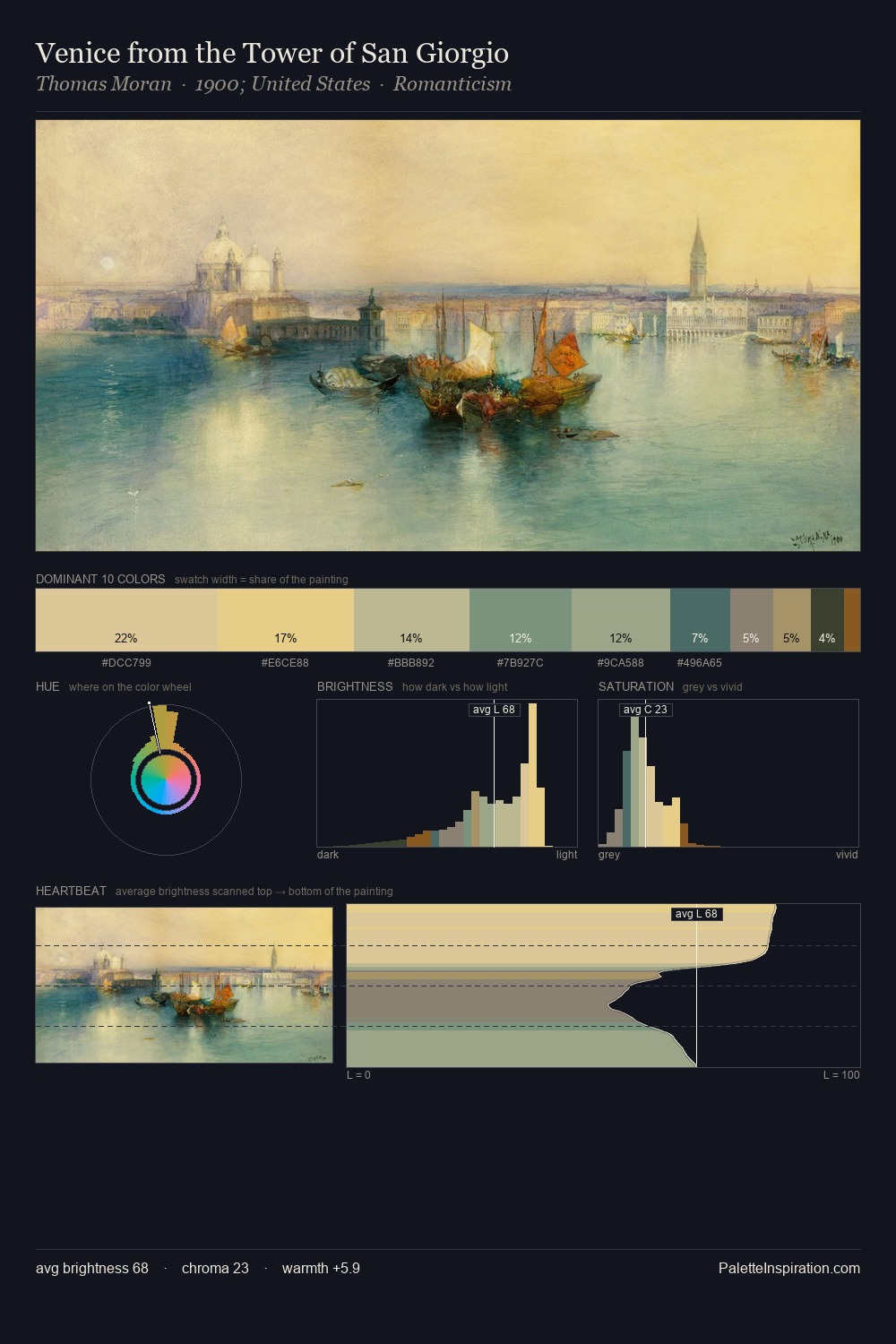
Task: Click the 'BRIGHTNESS' section heading
Action: pos(355,686)
